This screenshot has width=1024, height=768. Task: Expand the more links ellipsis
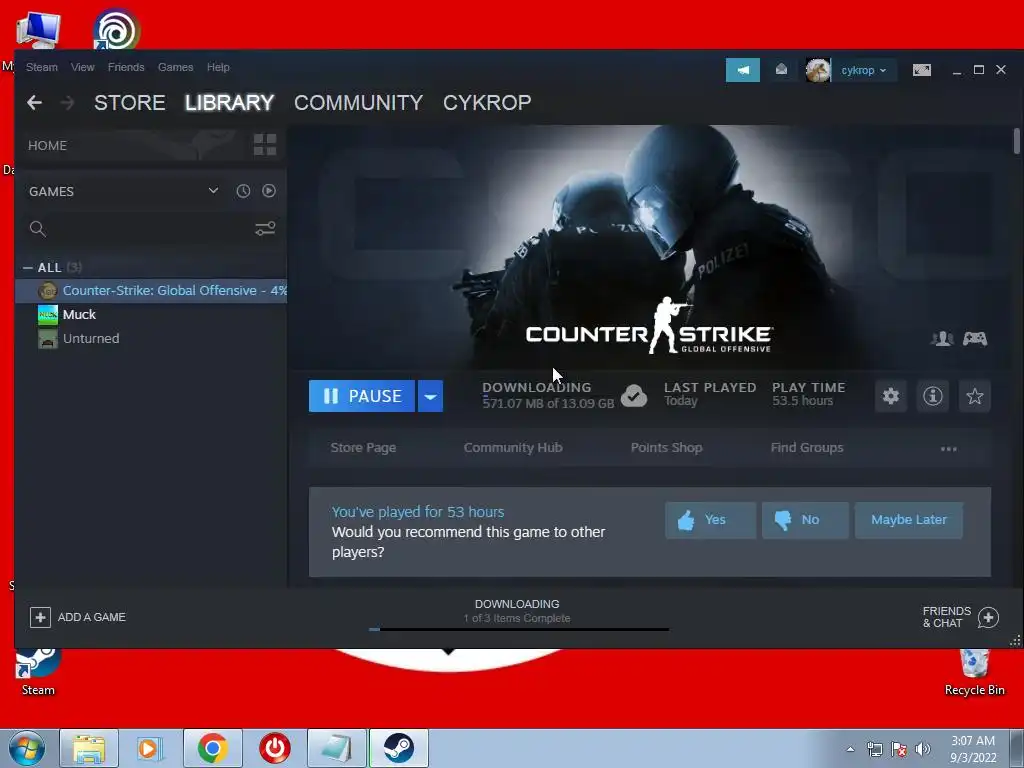coord(948,449)
